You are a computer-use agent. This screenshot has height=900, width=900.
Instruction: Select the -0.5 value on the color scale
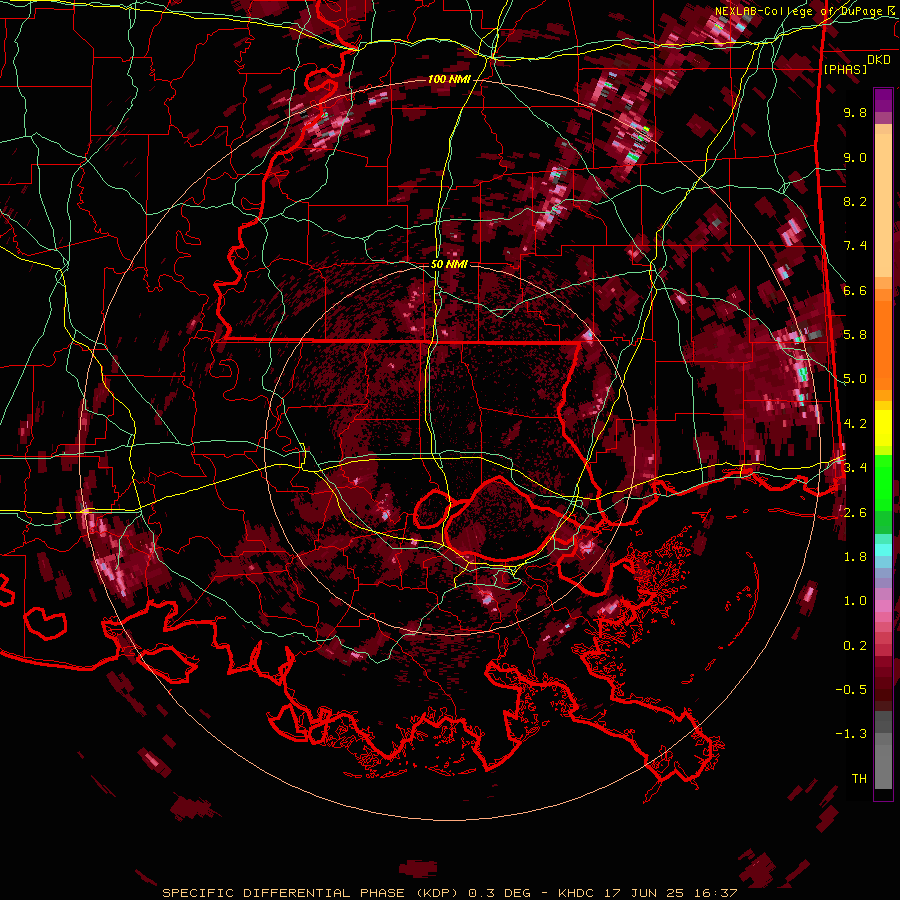851,690
